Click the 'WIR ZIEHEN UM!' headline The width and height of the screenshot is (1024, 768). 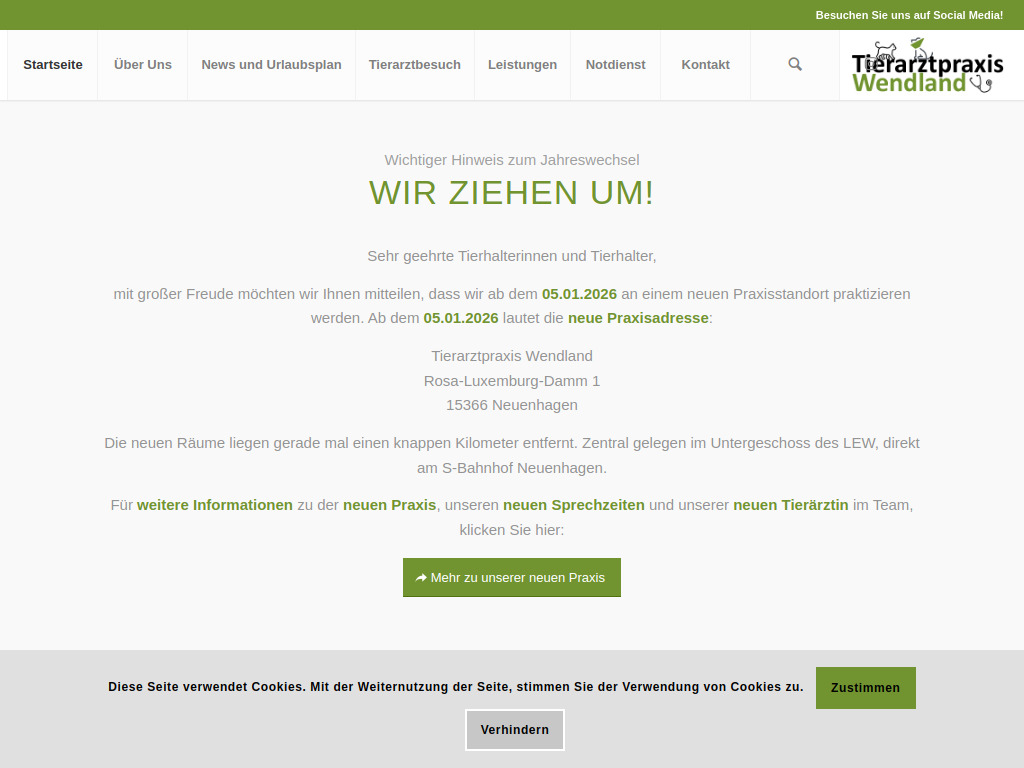[x=511, y=192]
